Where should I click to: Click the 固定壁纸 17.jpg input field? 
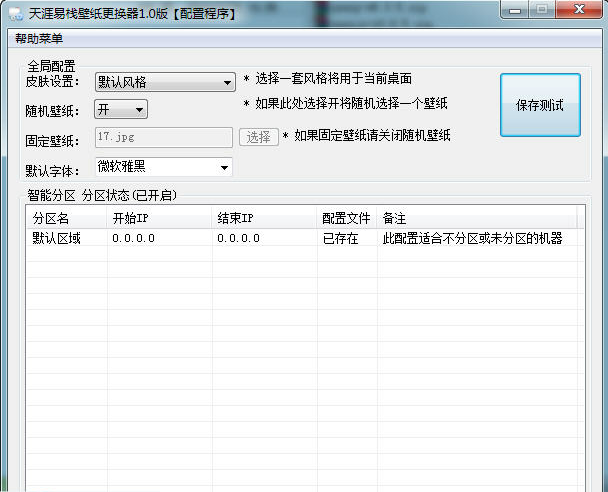click(164, 137)
